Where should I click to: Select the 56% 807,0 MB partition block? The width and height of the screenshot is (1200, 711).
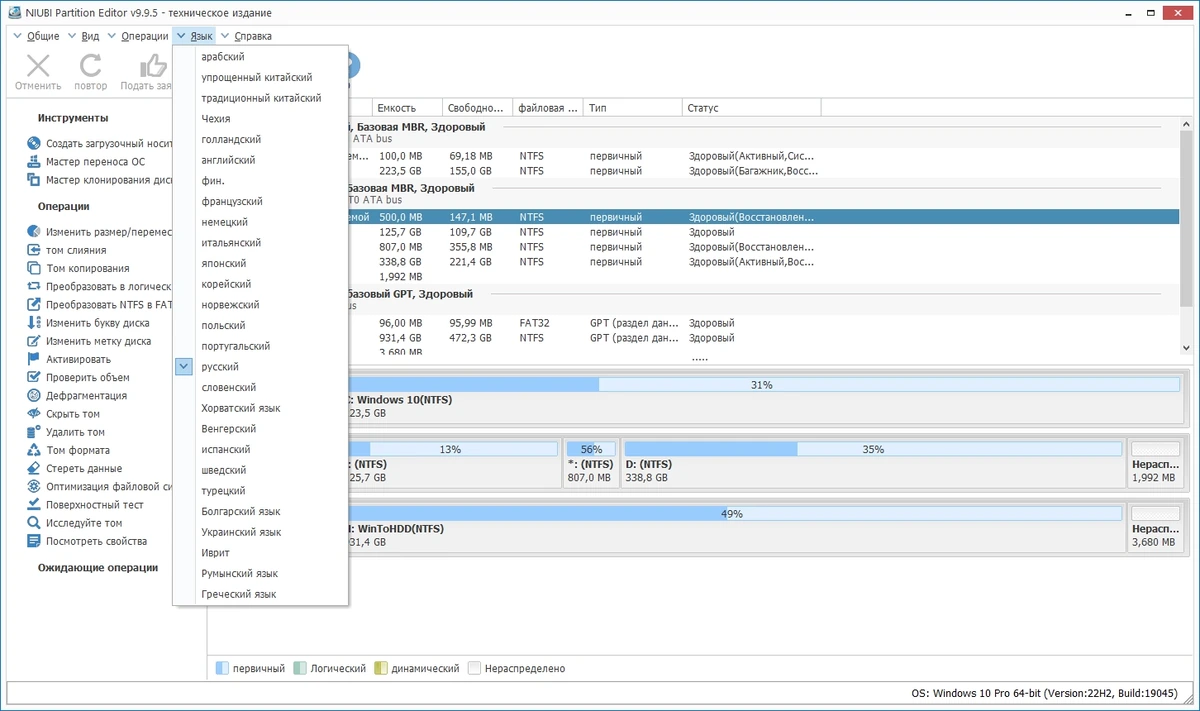pos(591,463)
